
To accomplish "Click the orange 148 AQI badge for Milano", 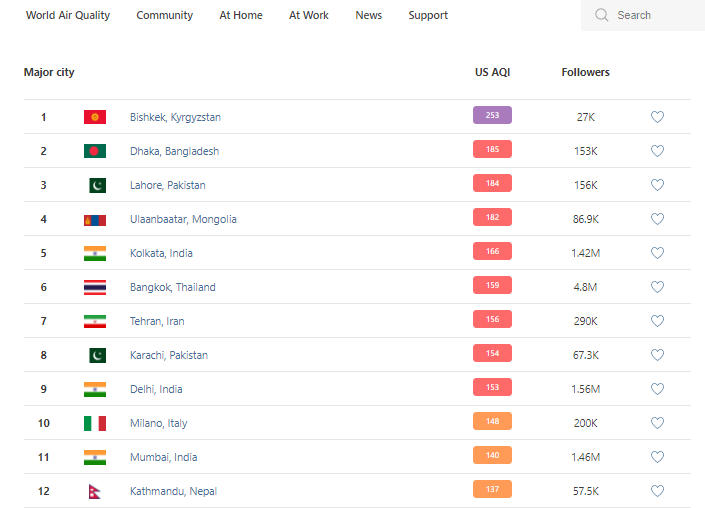I will [492, 421].
